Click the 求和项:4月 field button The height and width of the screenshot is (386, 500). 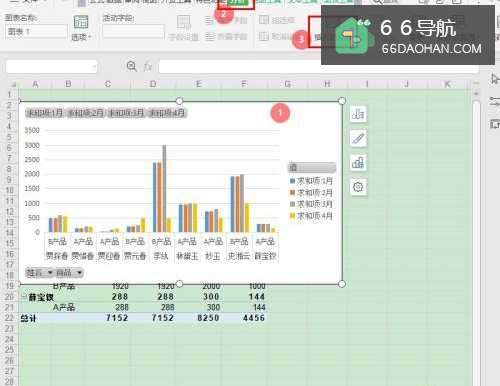click(x=167, y=113)
